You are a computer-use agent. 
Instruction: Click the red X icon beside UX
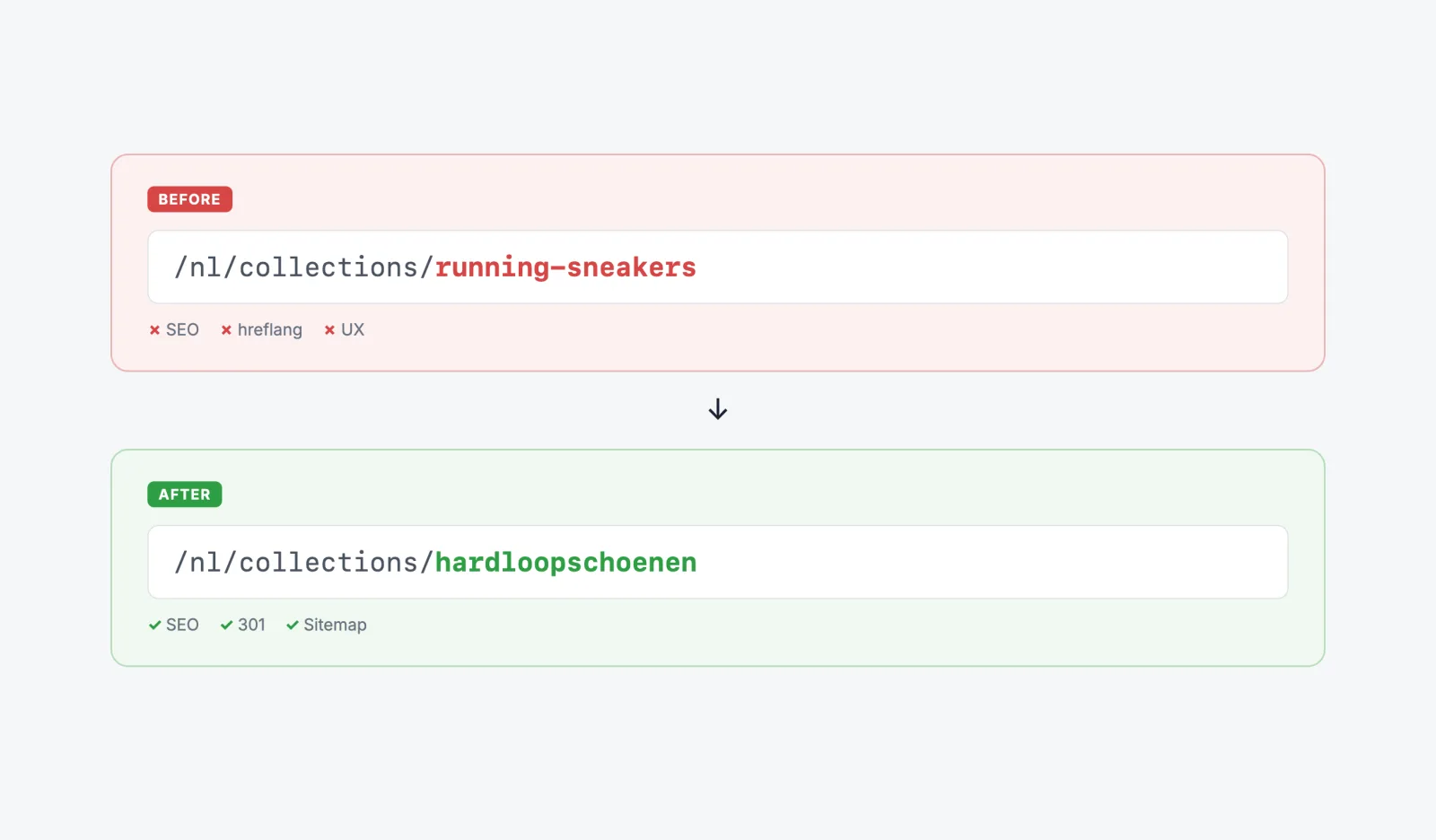[329, 330]
